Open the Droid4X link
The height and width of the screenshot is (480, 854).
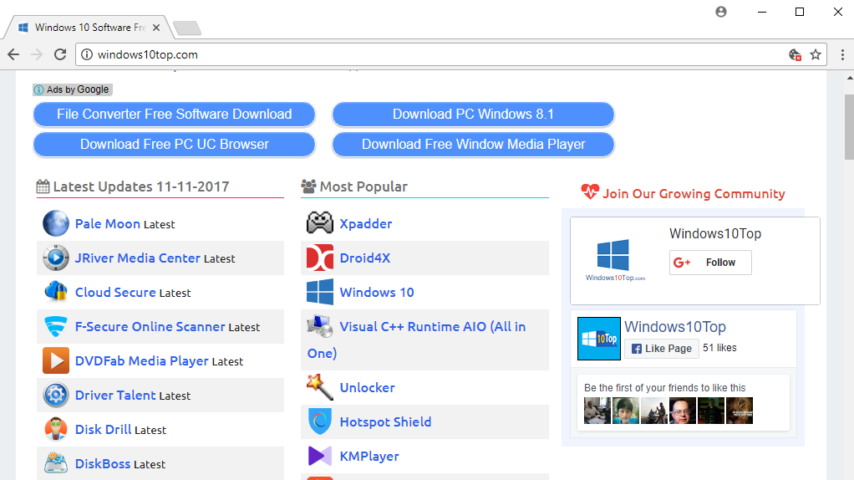(x=365, y=258)
